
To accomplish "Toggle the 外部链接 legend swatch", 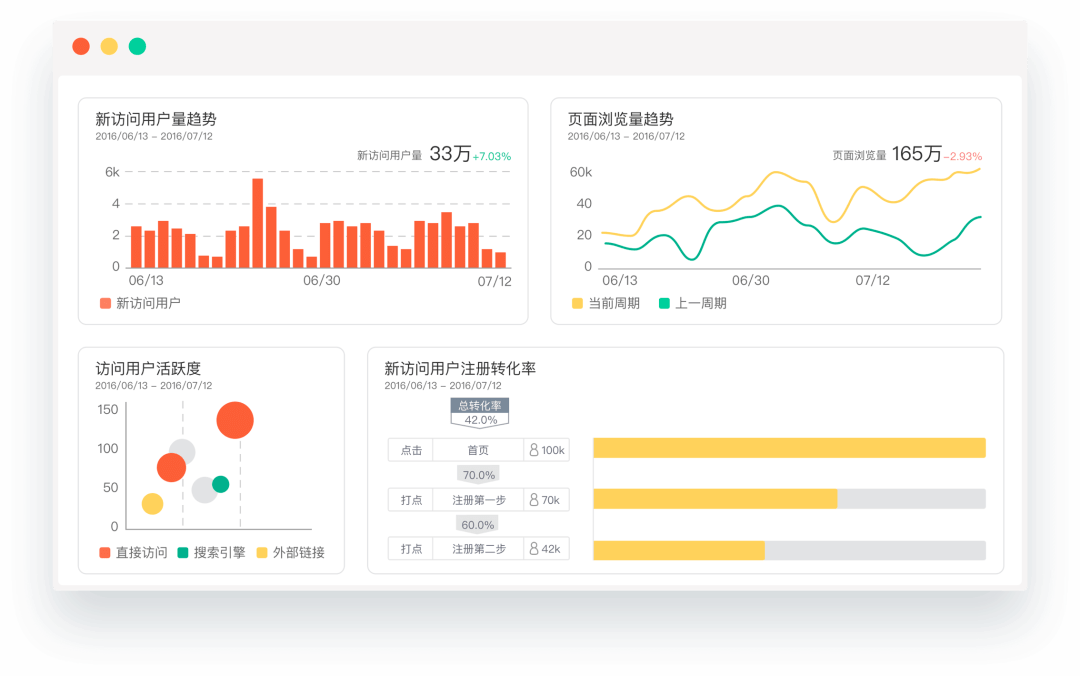I will (262, 553).
